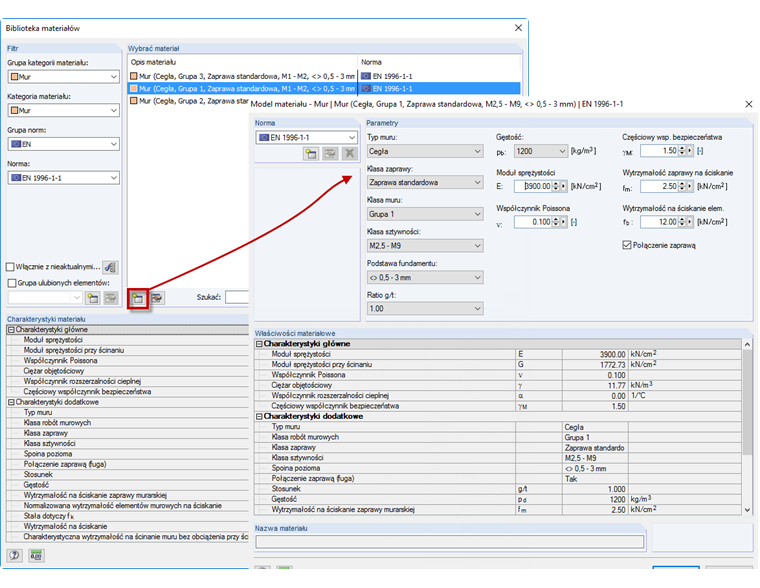Select highlighted Mur Cegła Grupa 1 material row

coord(324,88)
